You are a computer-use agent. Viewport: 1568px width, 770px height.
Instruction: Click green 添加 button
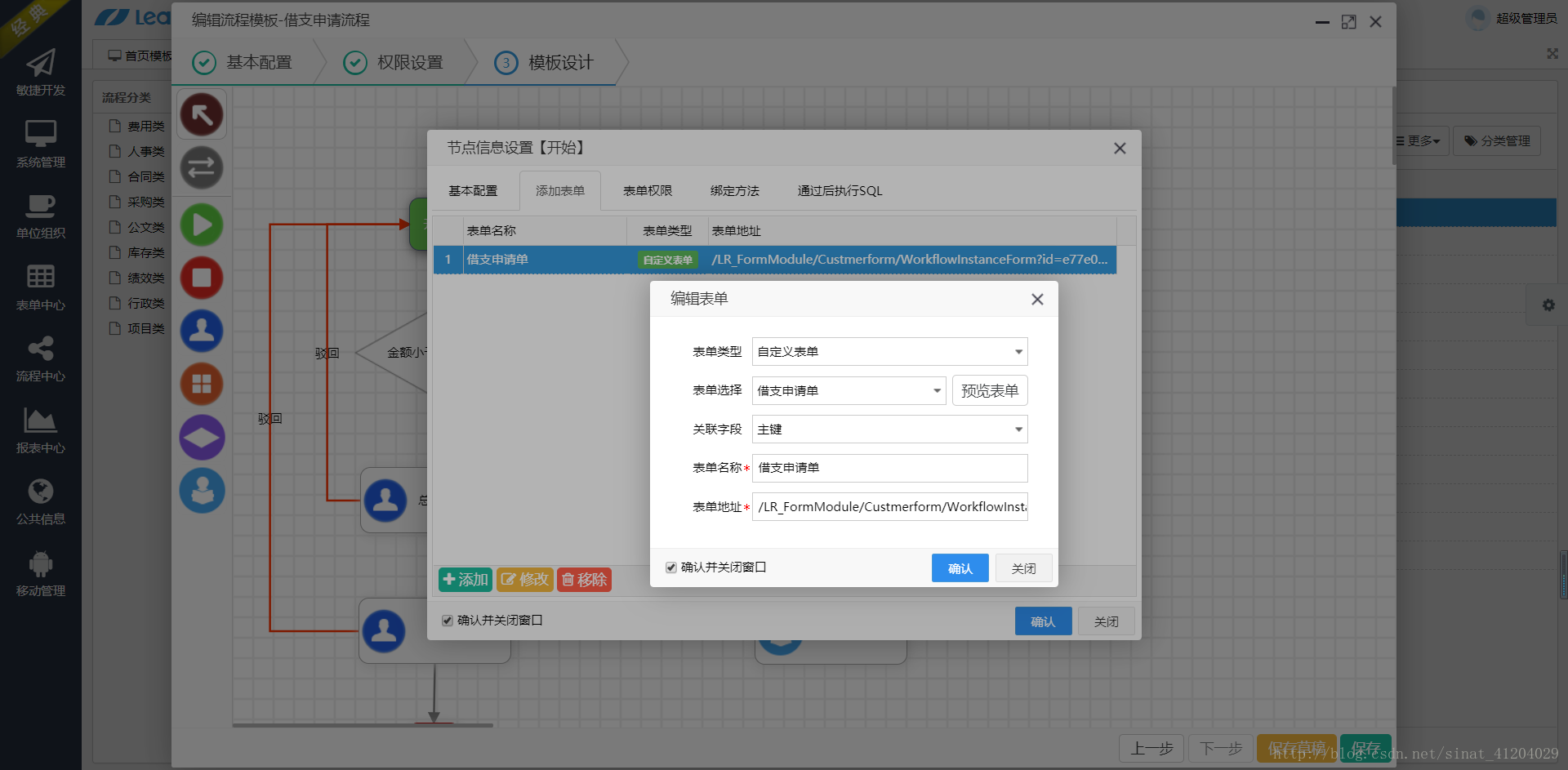[x=465, y=580]
